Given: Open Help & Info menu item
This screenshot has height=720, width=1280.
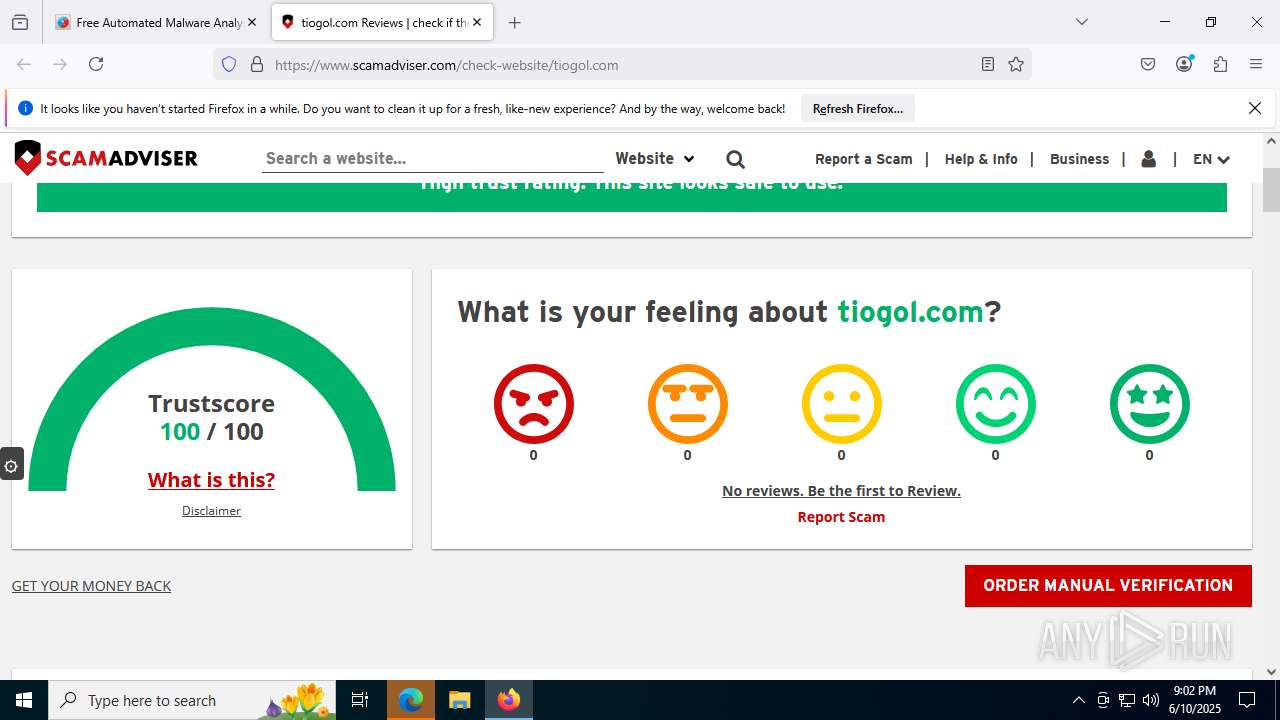Looking at the screenshot, I should click(981, 159).
